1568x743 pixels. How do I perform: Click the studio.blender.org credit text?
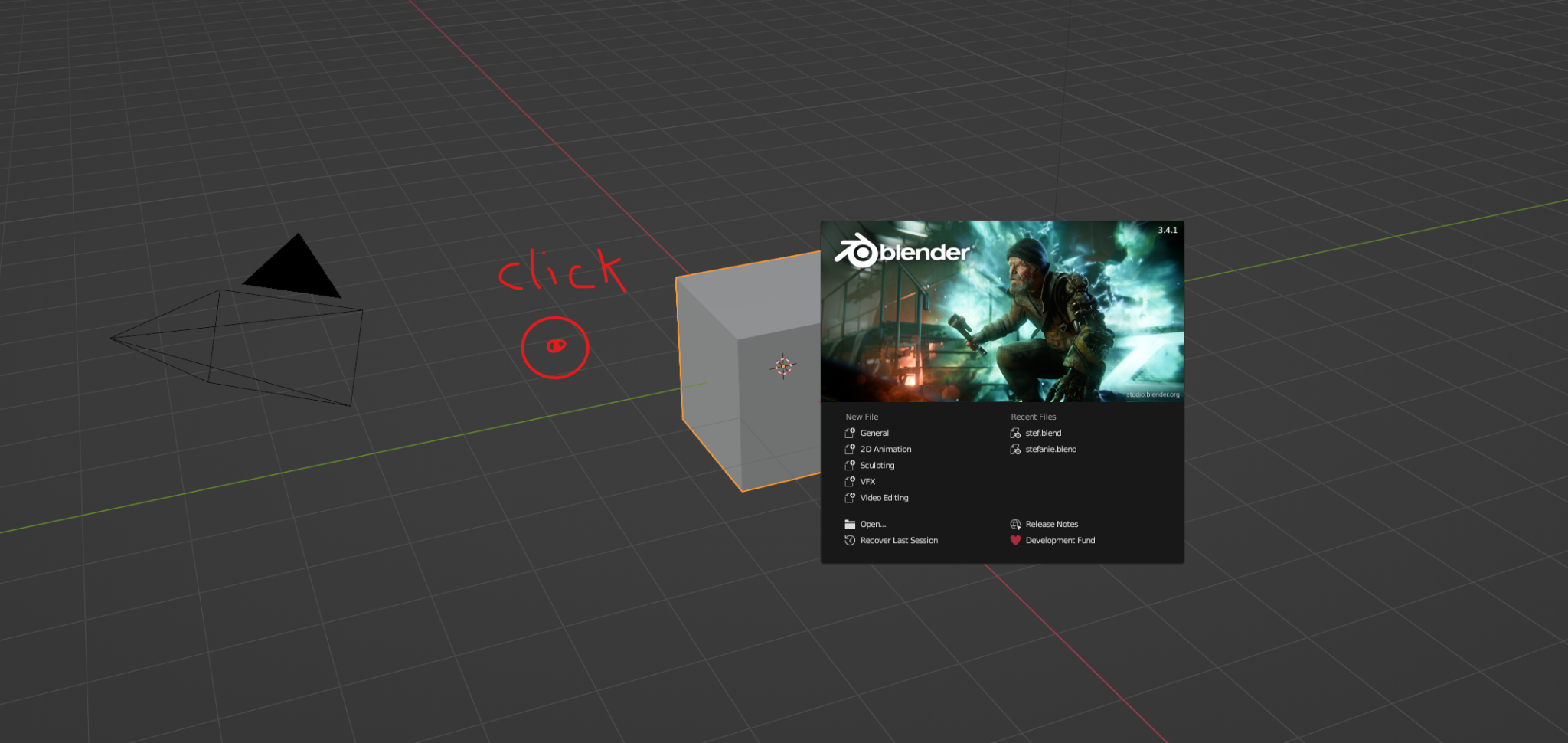[x=1152, y=394]
